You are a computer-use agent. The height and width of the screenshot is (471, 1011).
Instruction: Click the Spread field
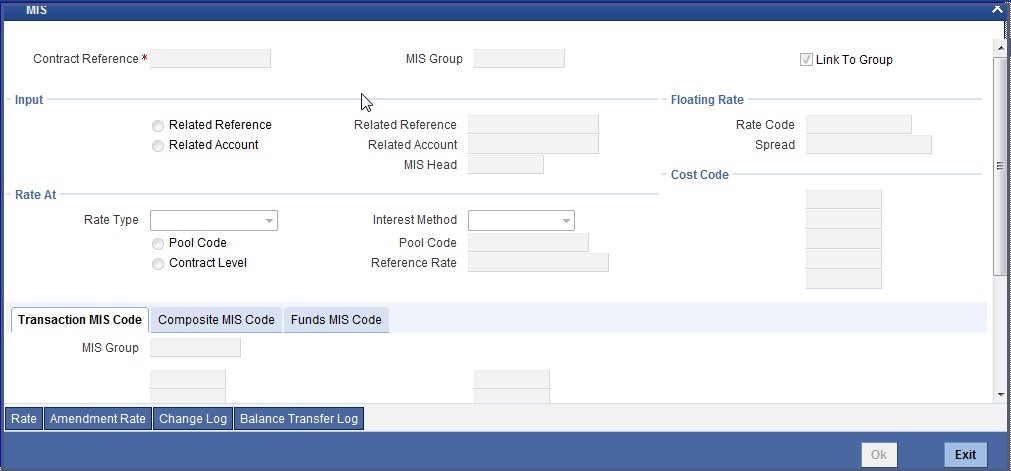pos(869,145)
